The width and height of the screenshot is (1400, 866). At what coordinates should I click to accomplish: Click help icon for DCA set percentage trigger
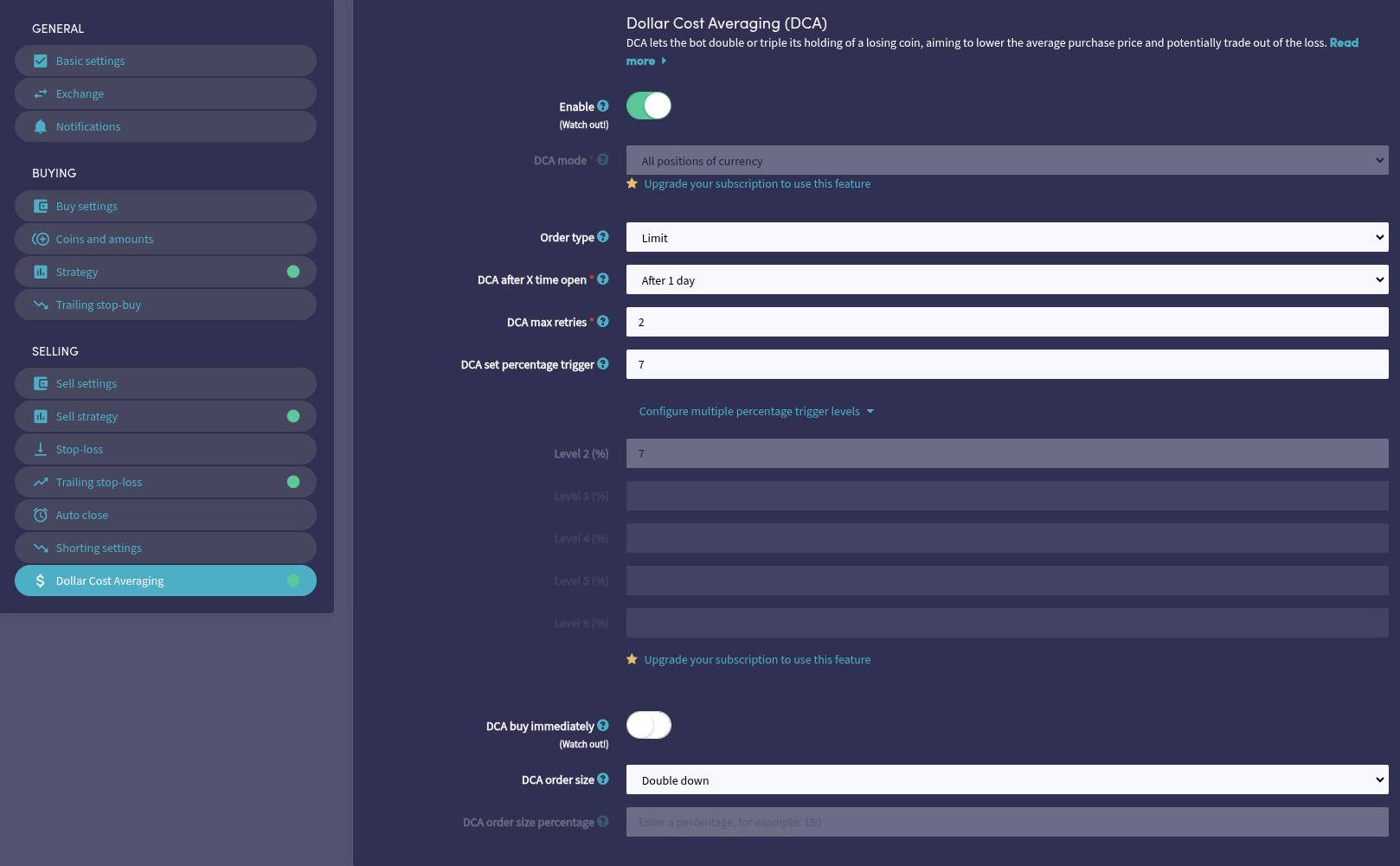(603, 364)
